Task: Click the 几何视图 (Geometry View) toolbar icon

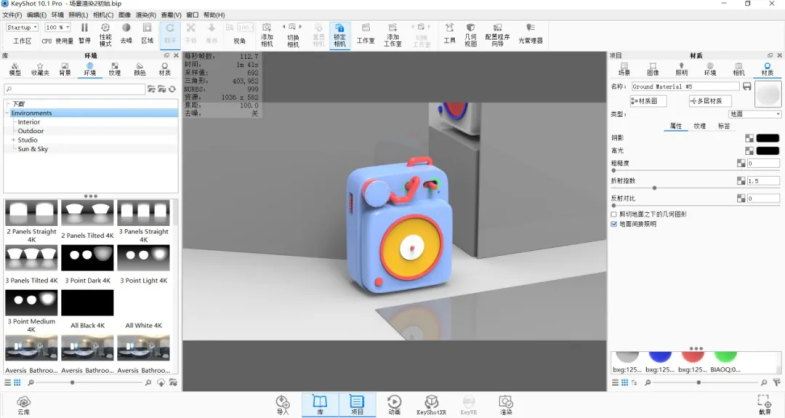Action: 470,35
